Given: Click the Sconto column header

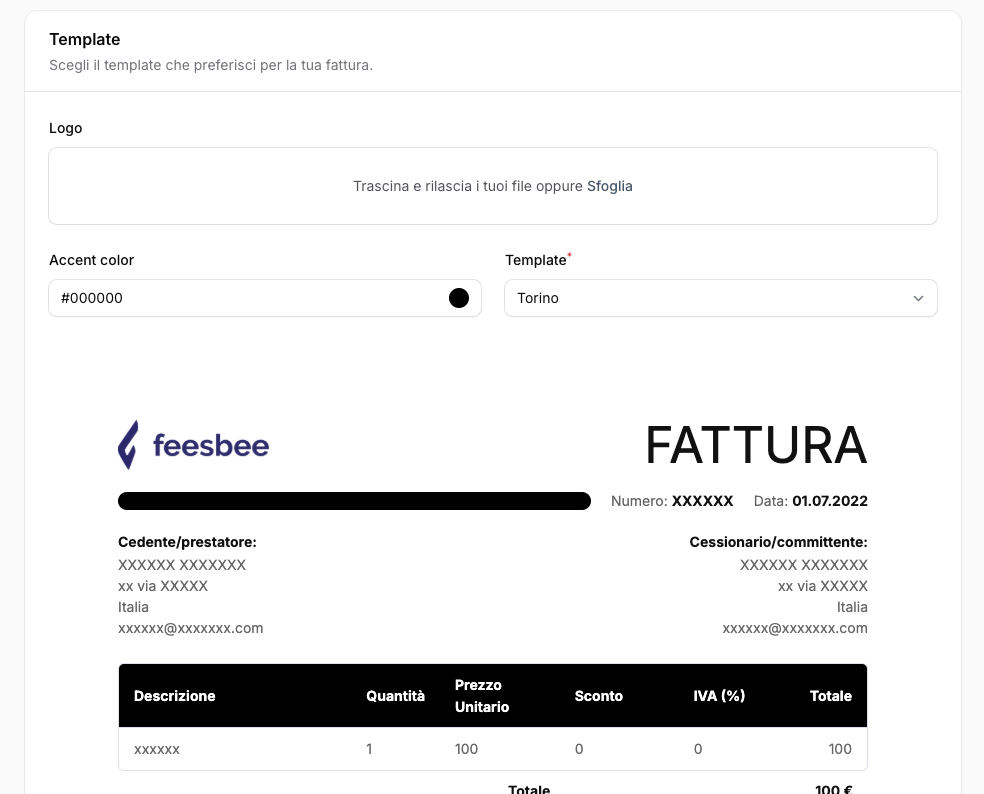Looking at the screenshot, I should point(598,696).
